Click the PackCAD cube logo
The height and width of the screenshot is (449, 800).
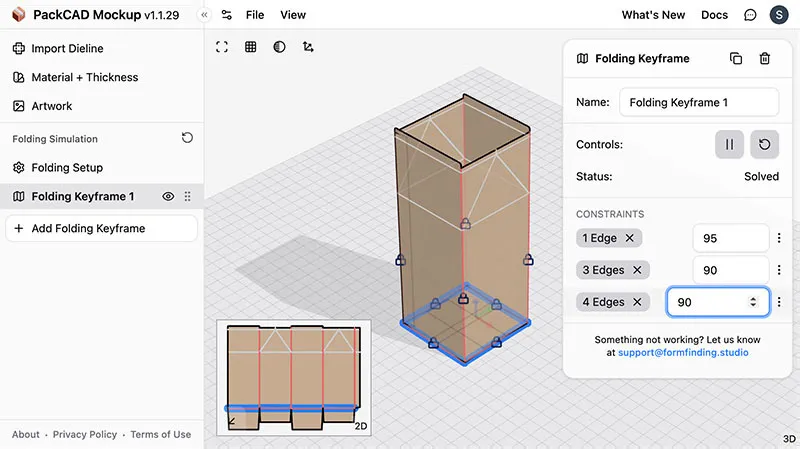(x=19, y=14)
